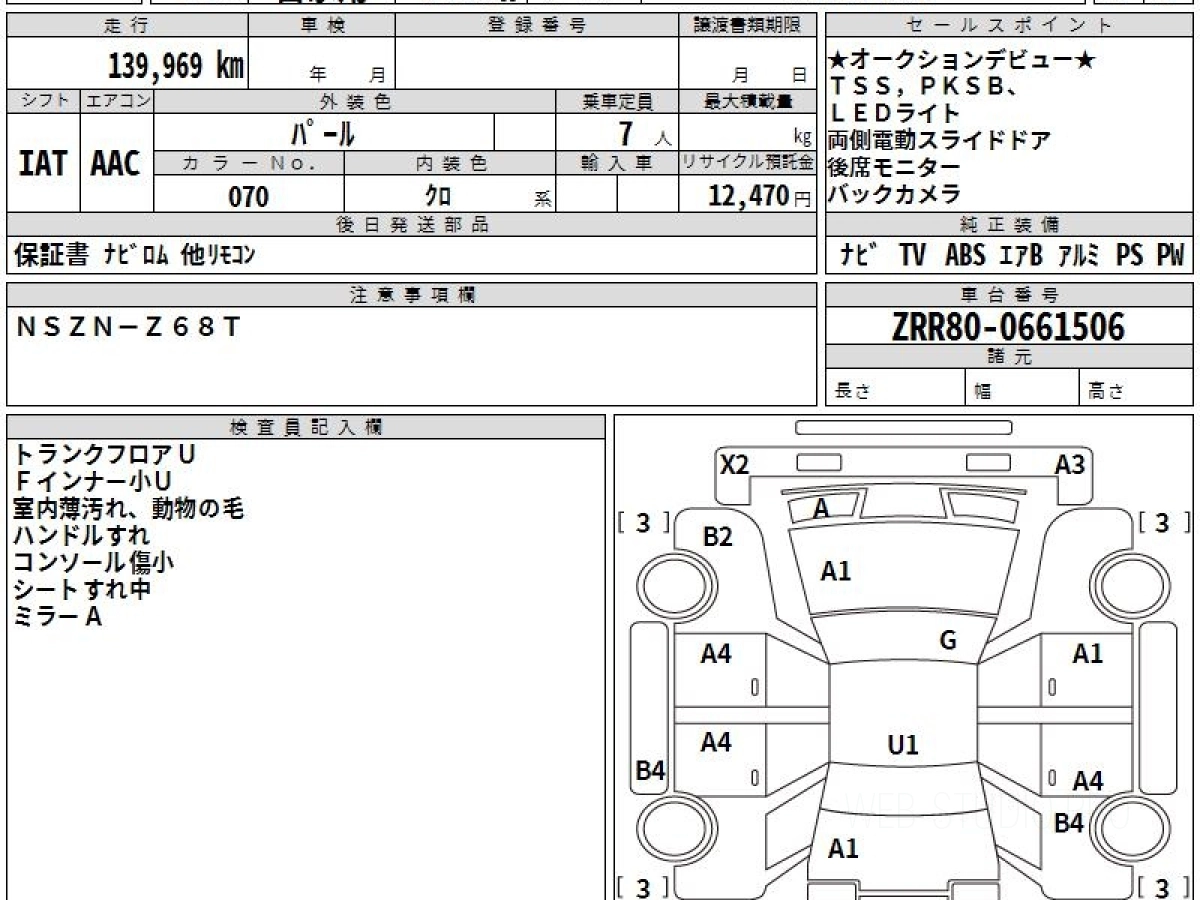Click the クロ interior color value

coord(439,196)
